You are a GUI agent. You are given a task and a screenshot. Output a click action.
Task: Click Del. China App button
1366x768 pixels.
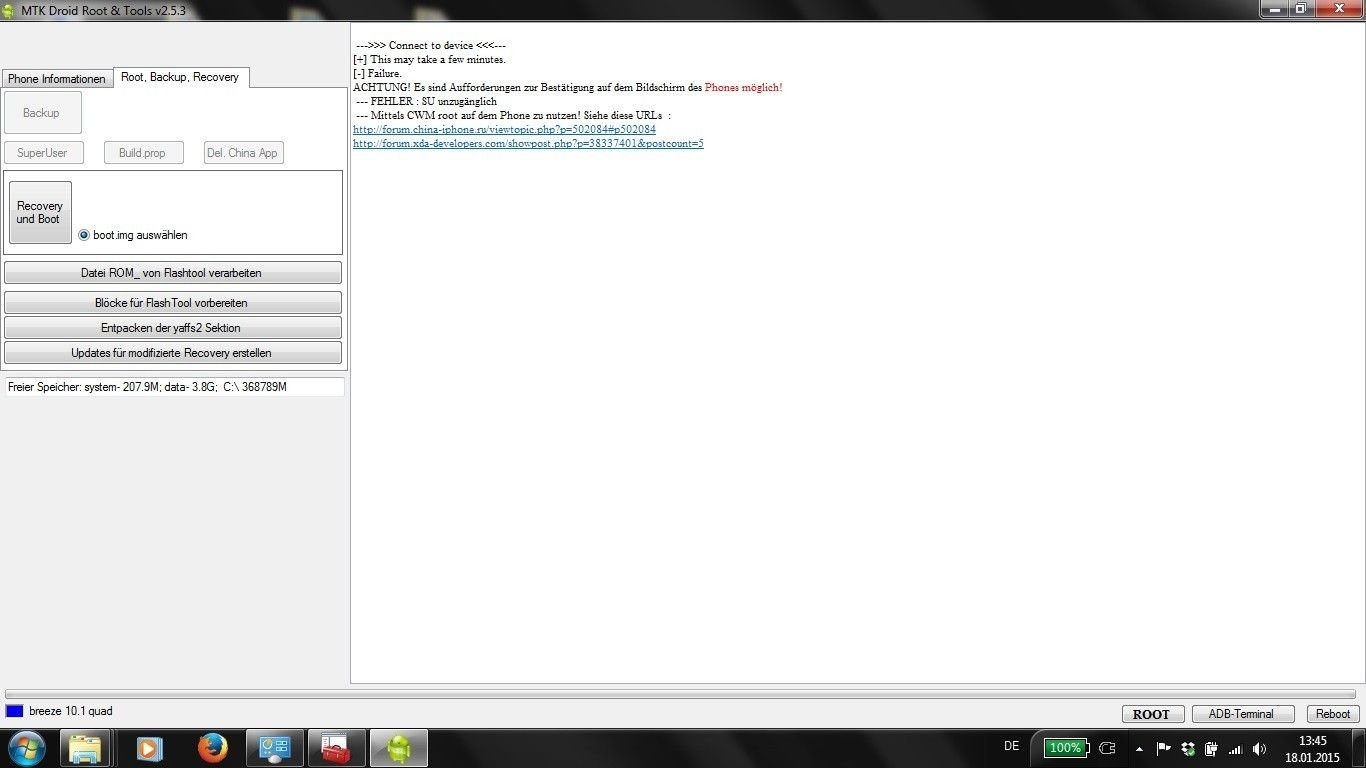243,153
